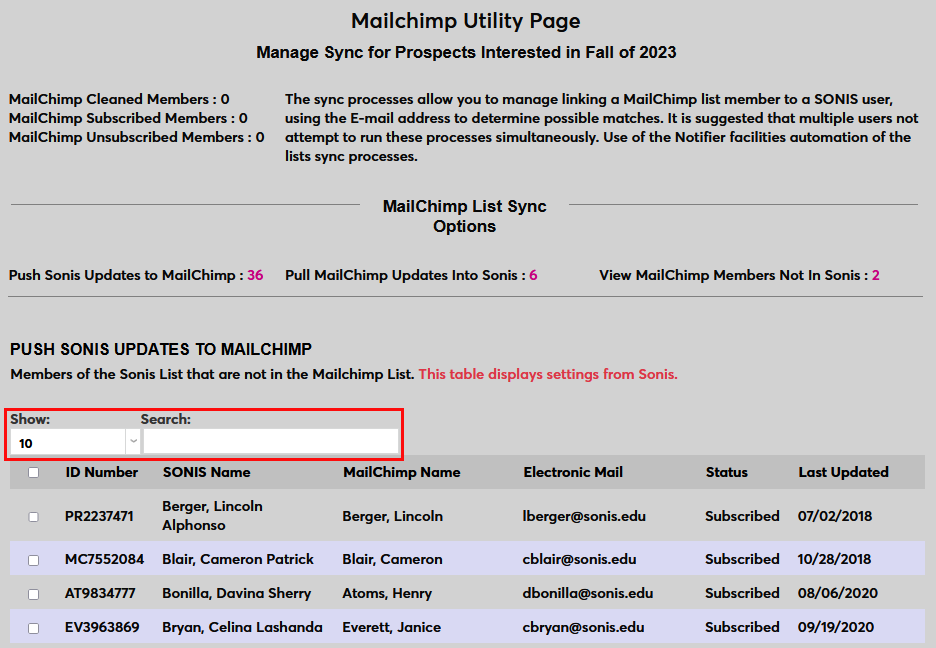
Task: Check the checkbox for Bryan, Celina Lashanda
Action: (x=33, y=627)
